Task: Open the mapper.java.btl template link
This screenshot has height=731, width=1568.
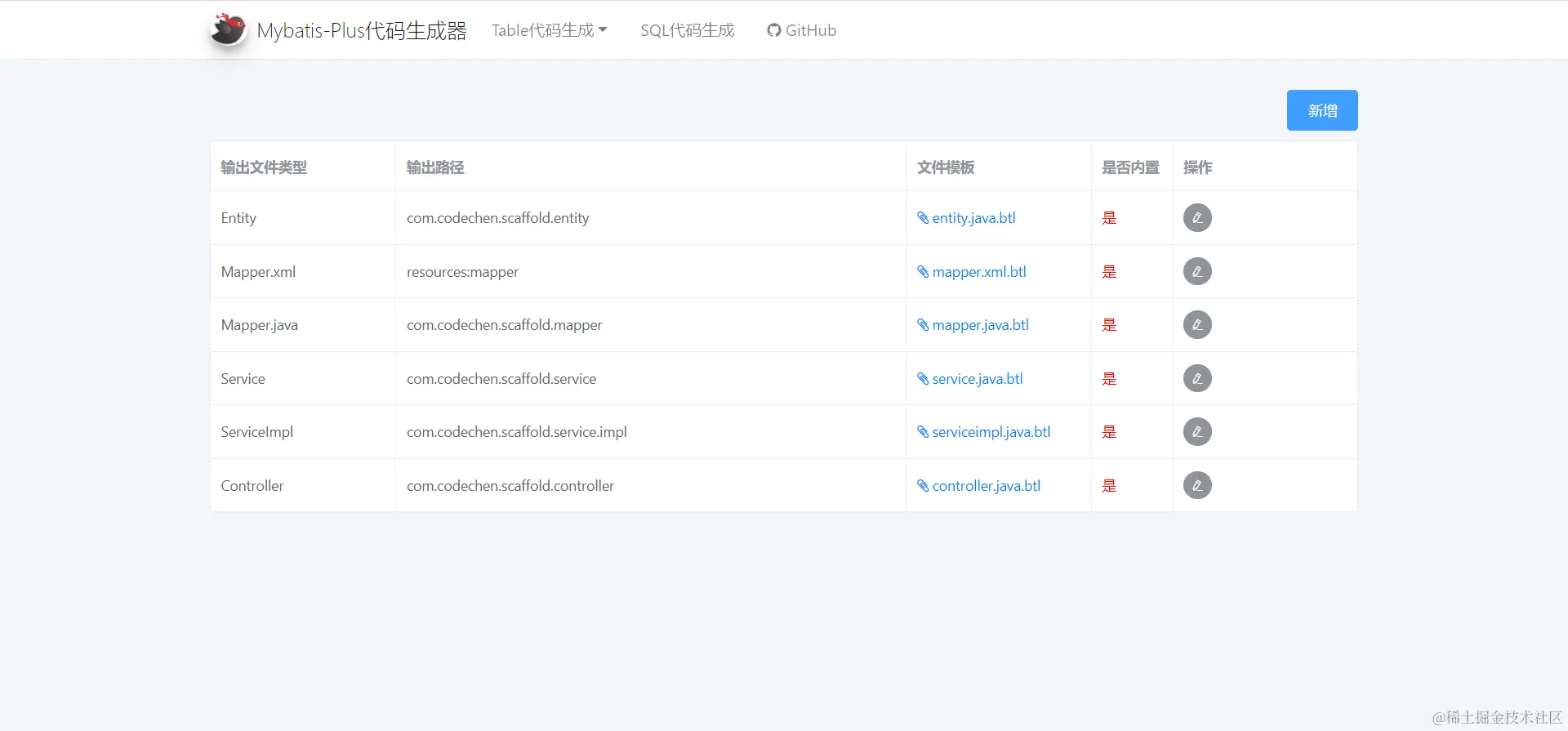Action: (973, 325)
